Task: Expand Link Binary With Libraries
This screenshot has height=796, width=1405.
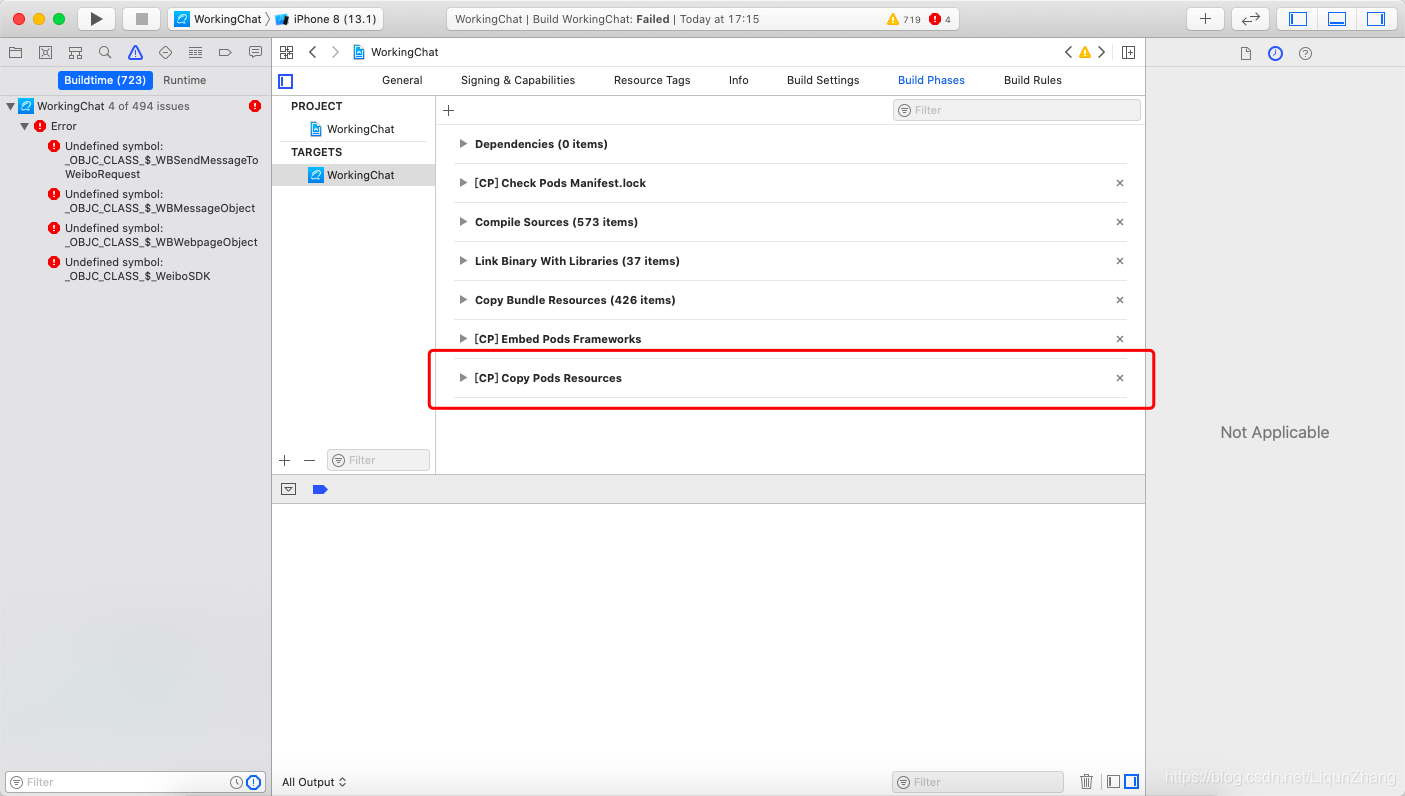Action: pos(463,261)
